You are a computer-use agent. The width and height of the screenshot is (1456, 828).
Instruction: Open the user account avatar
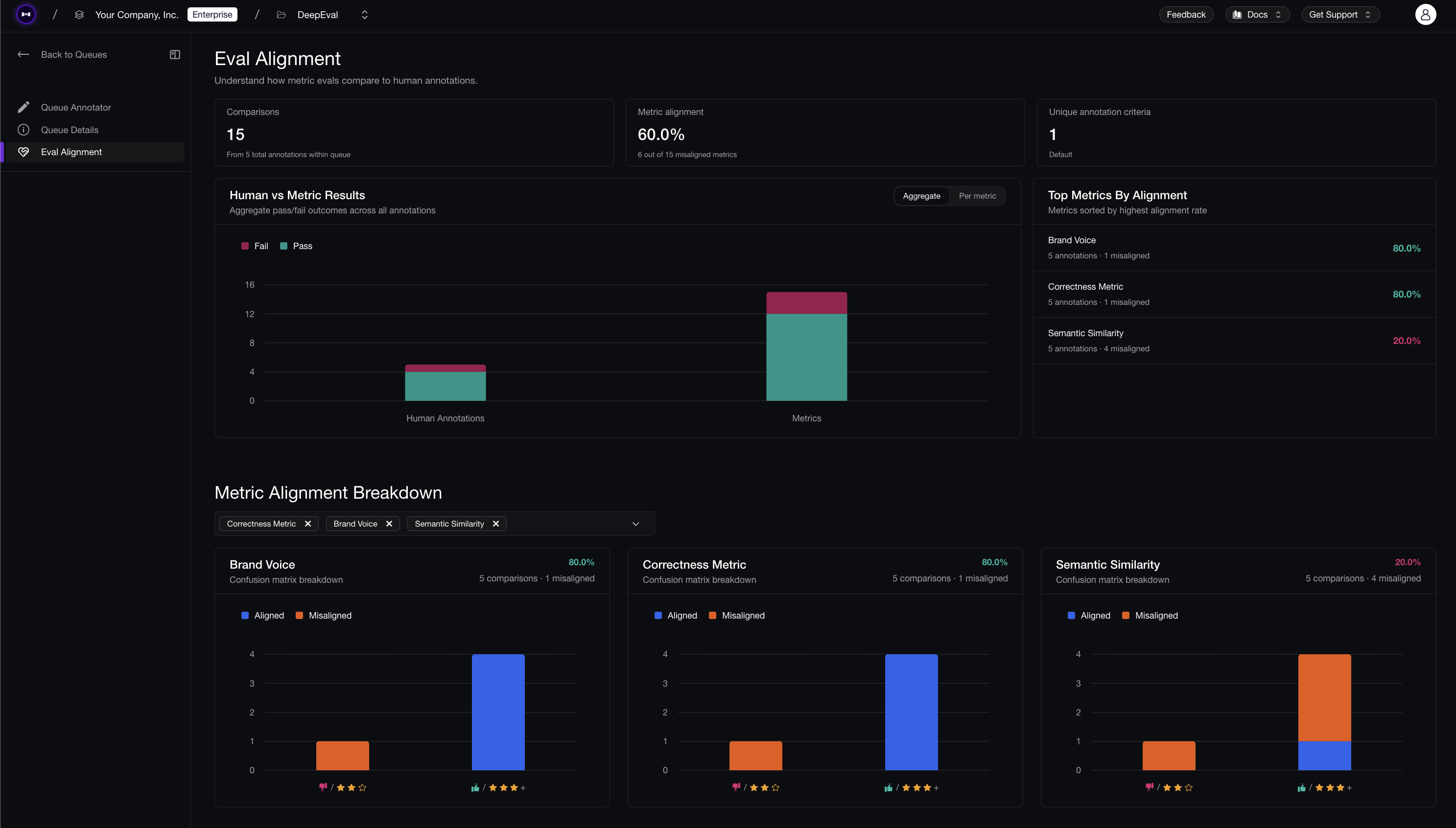[1425, 14]
